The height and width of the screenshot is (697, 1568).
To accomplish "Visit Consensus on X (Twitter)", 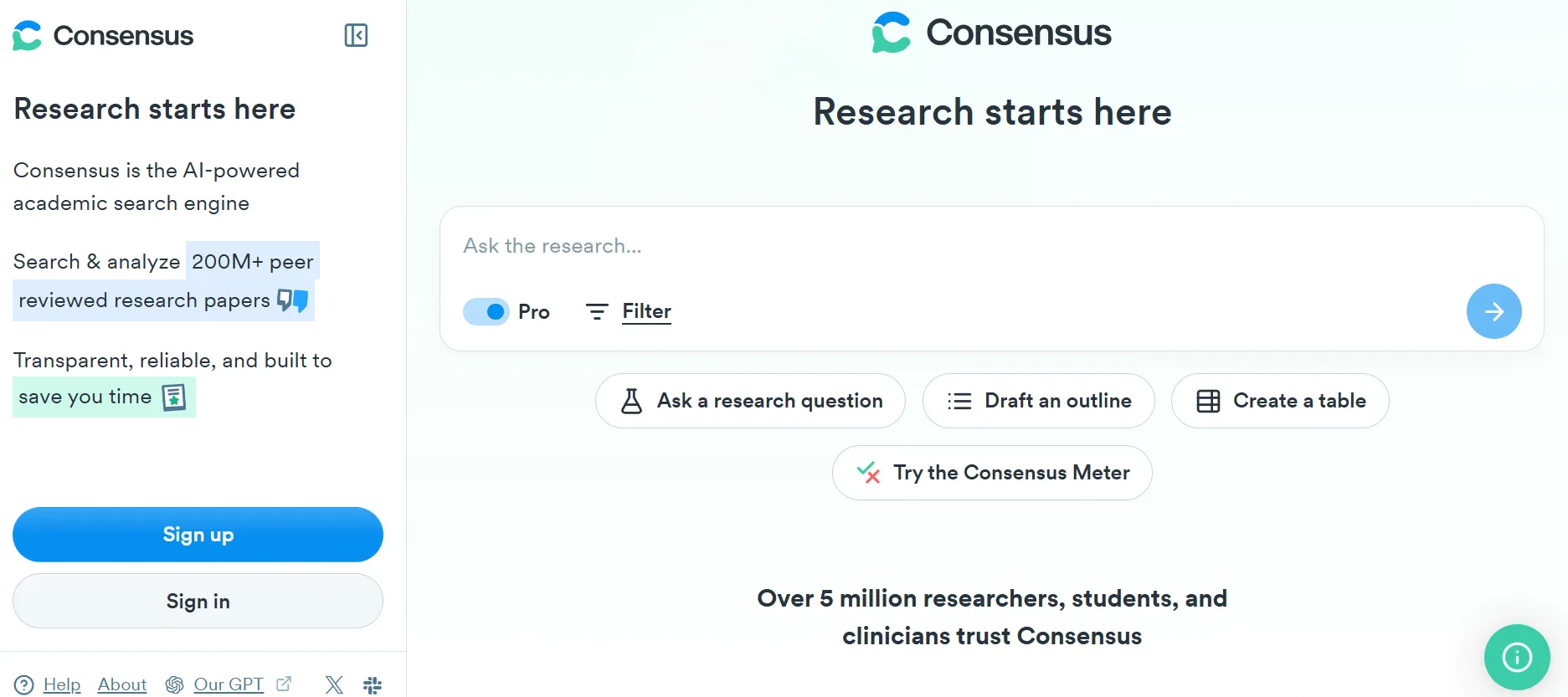I will click(334, 684).
